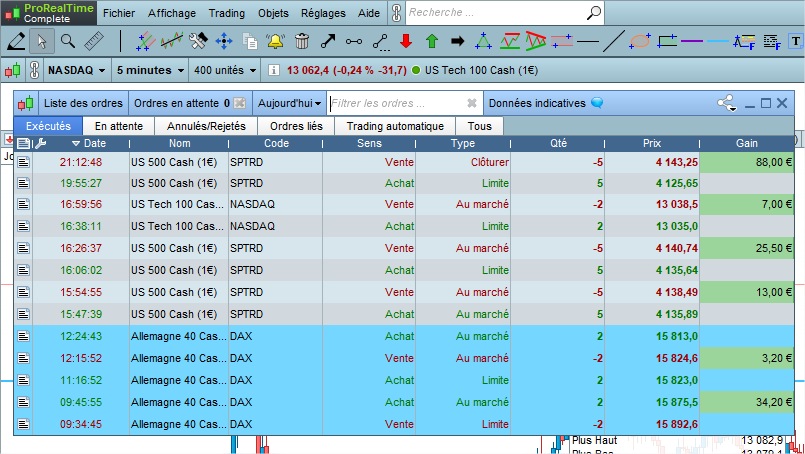This screenshot has width=805, height=454.
Task: Select the 88,00 € gain cell
Action: click(746, 162)
